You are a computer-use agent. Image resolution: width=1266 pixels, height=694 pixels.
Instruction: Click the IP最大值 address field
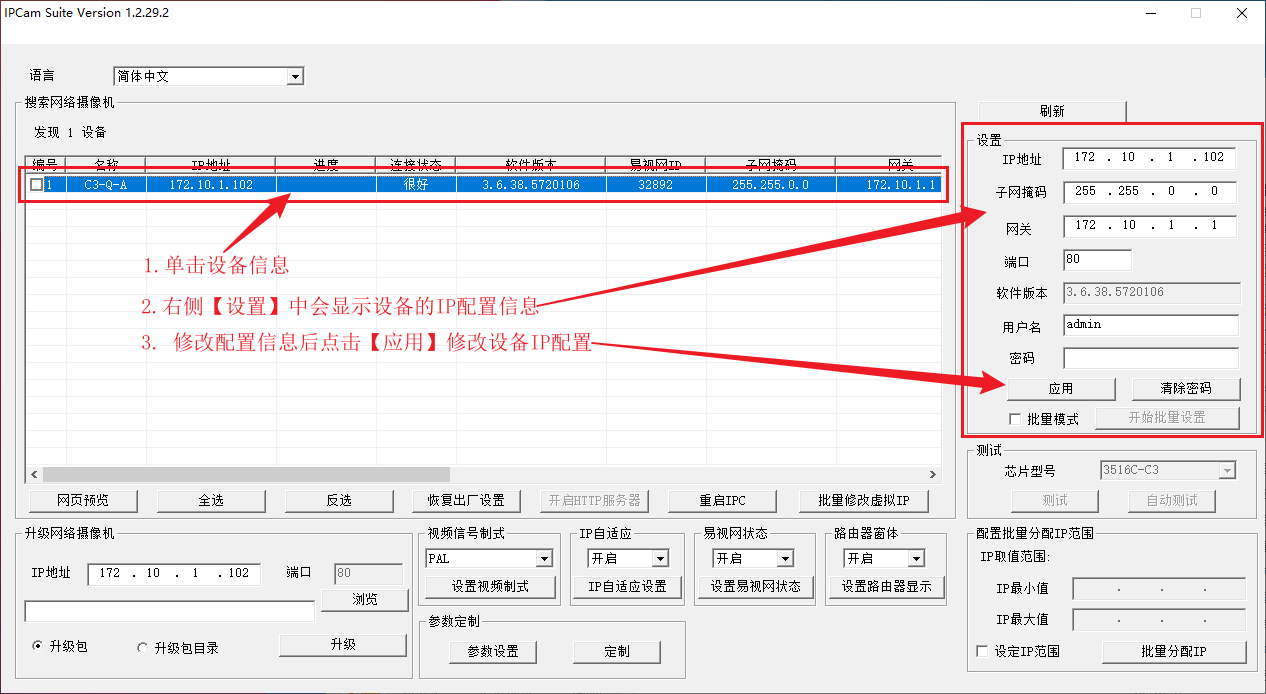pyautogui.click(x=1159, y=620)
